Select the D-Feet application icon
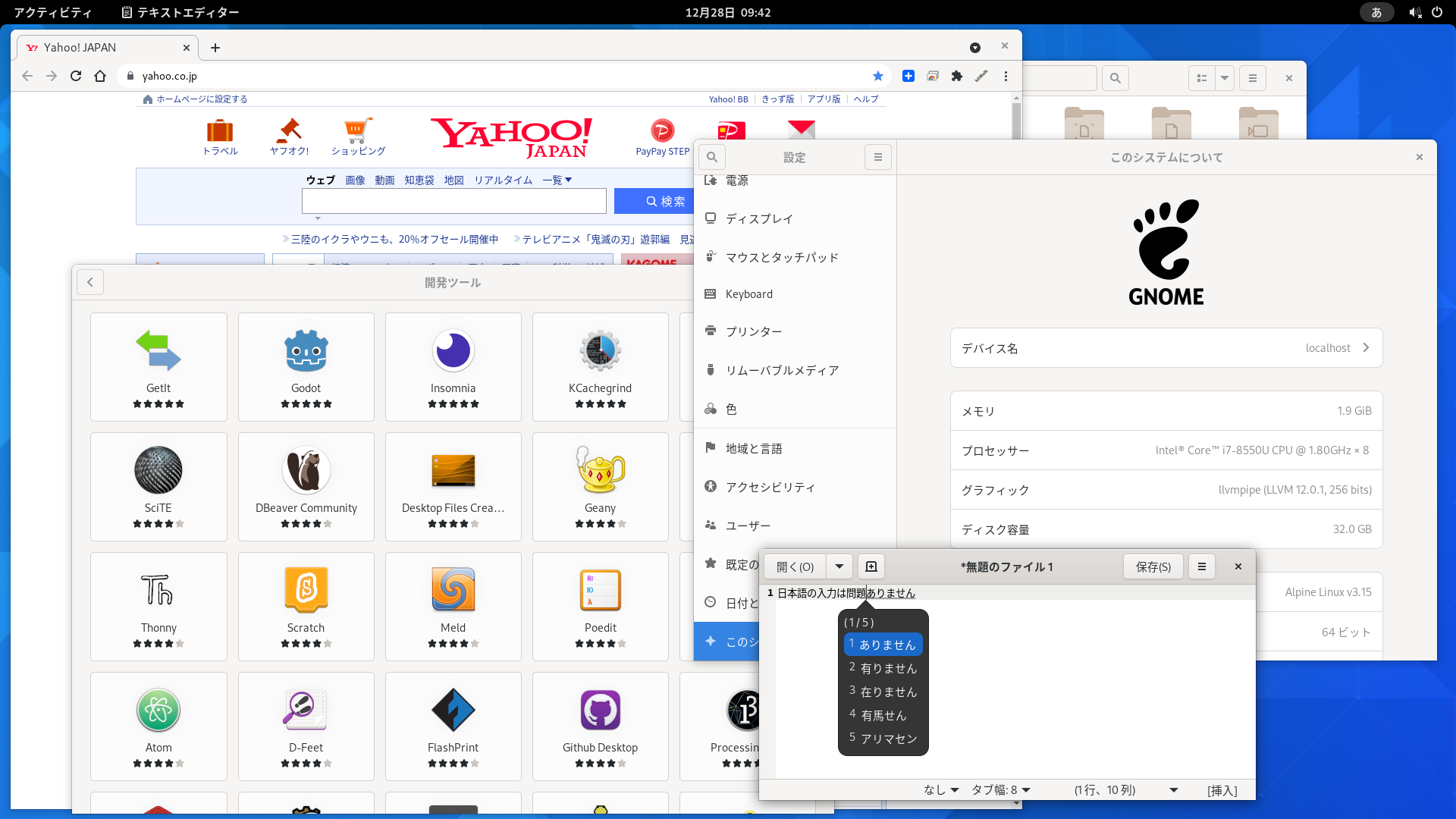Screen dimensions: 1456x819 point(306,710)
